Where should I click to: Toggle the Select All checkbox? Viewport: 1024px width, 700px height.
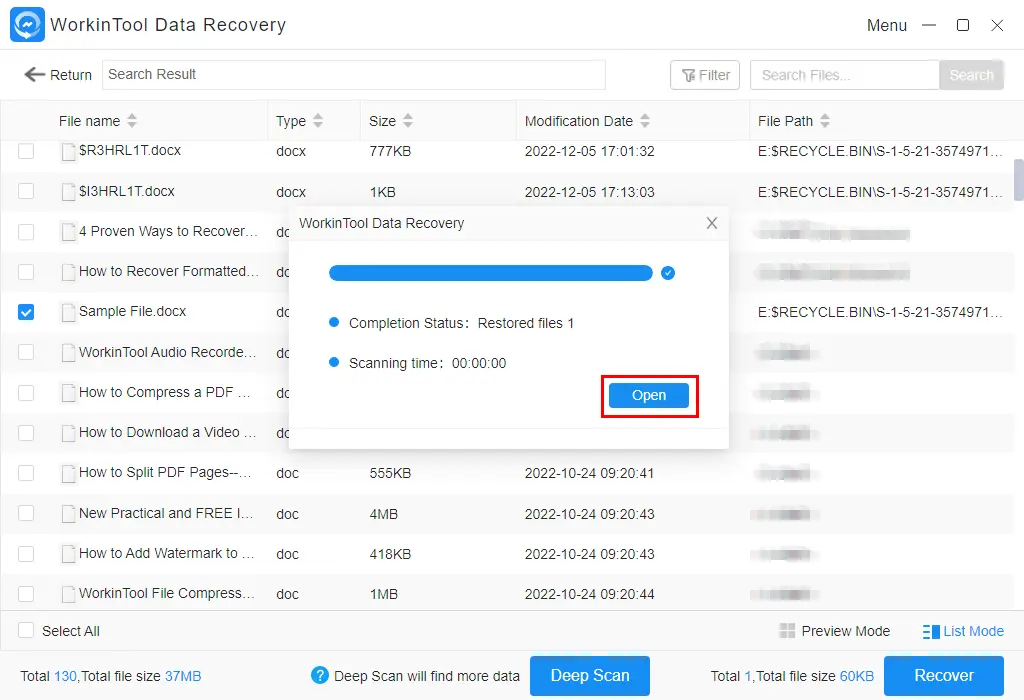click(x=26, y=630)
